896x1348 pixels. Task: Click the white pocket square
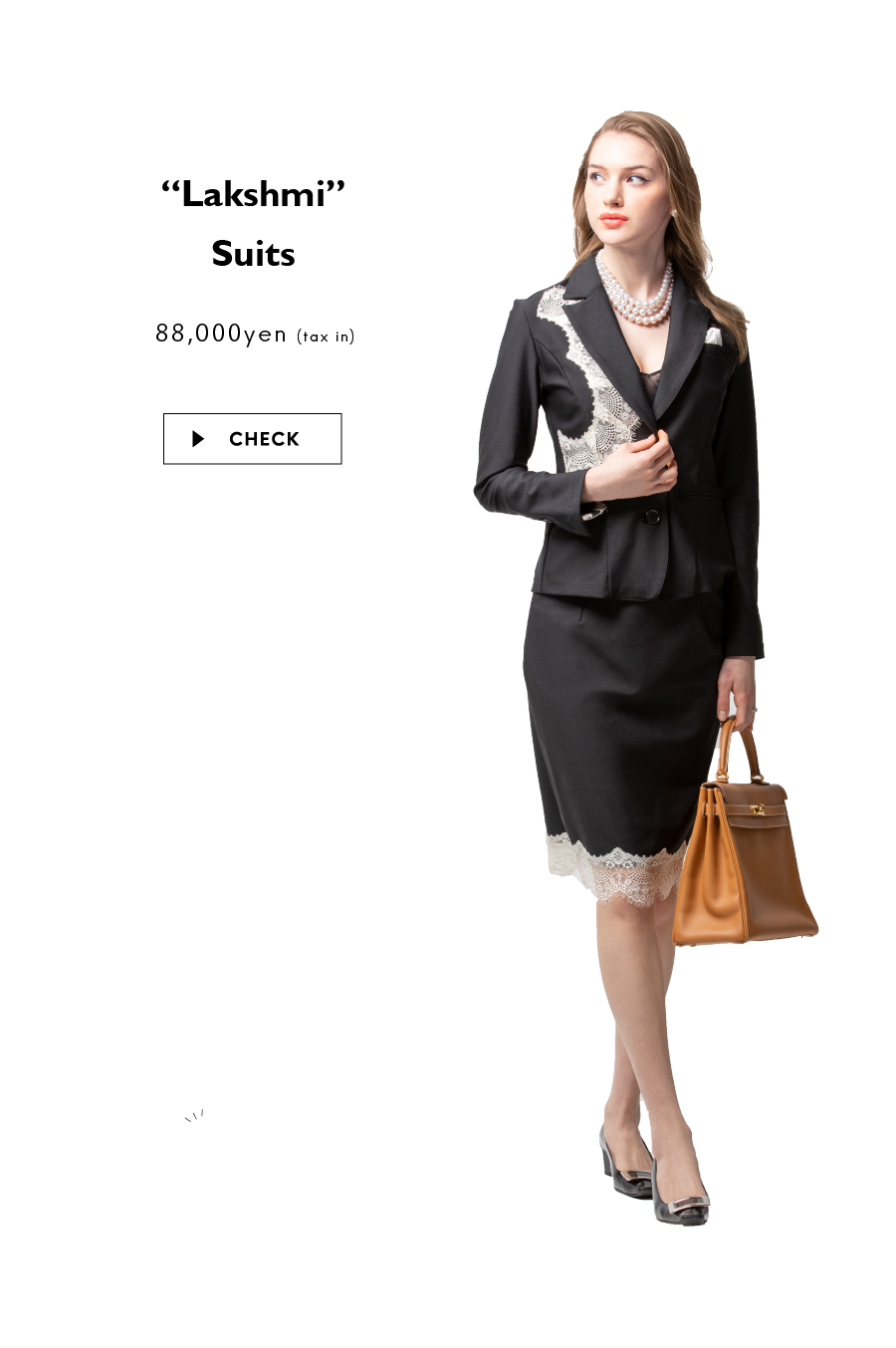click(x=715, y=337)
